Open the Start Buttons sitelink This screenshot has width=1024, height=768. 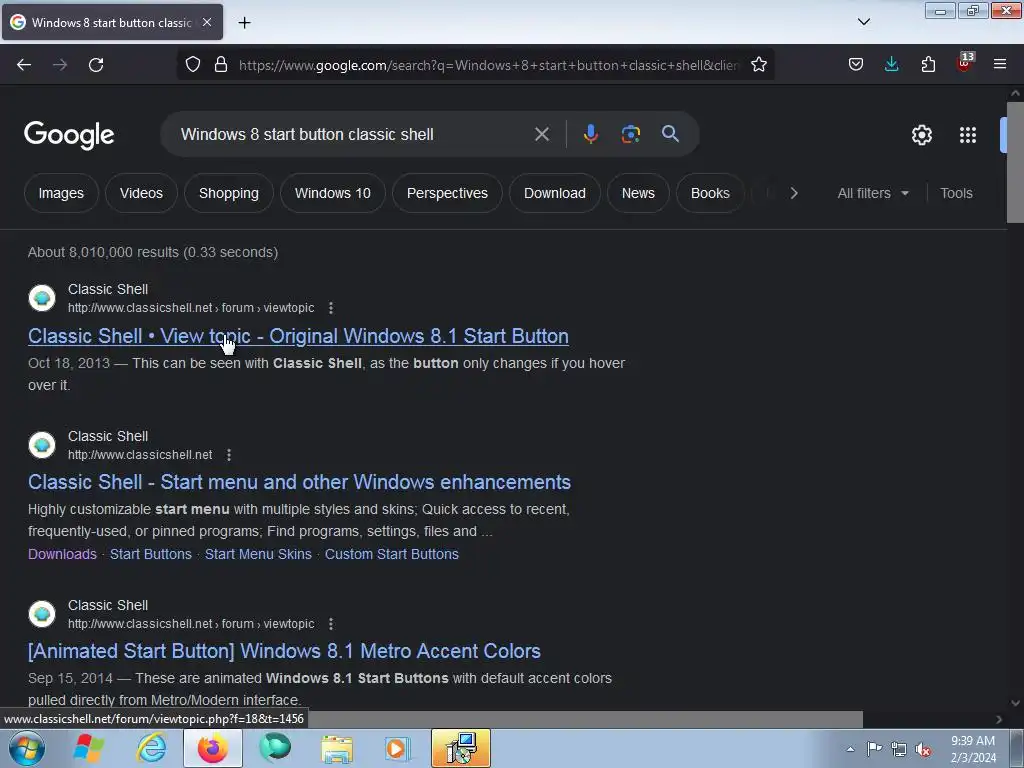pyautogui.click(x=151, y=554)
